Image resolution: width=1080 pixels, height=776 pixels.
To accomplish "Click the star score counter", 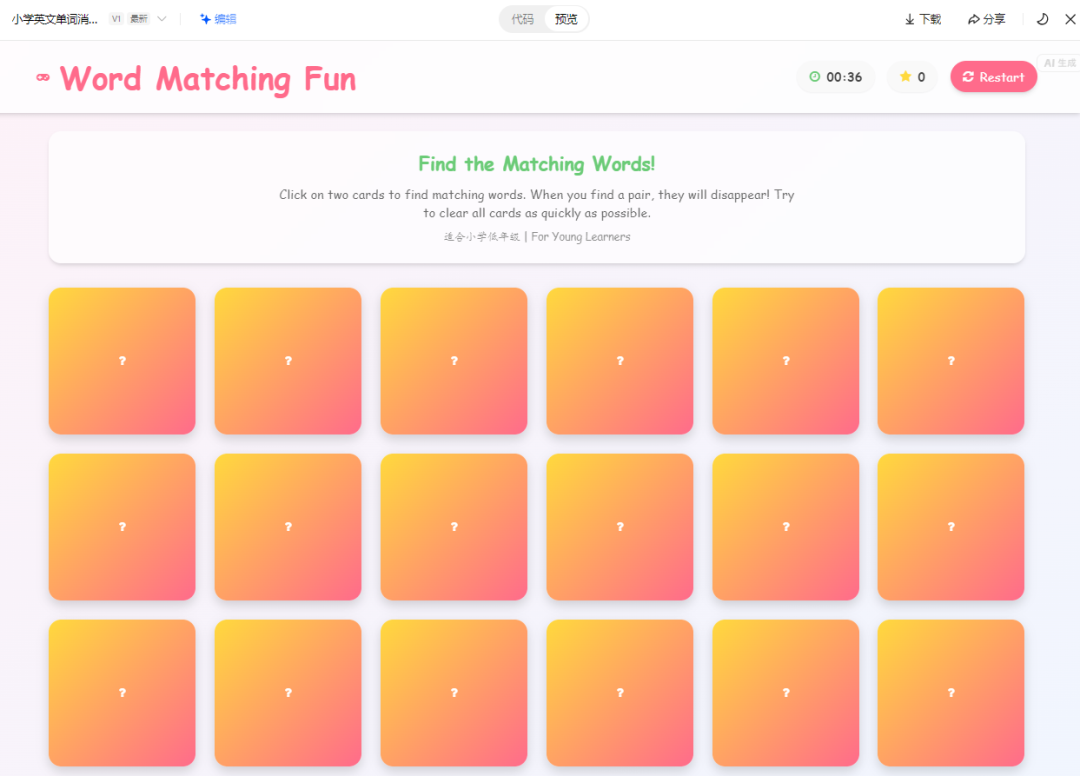I will 912,77.
